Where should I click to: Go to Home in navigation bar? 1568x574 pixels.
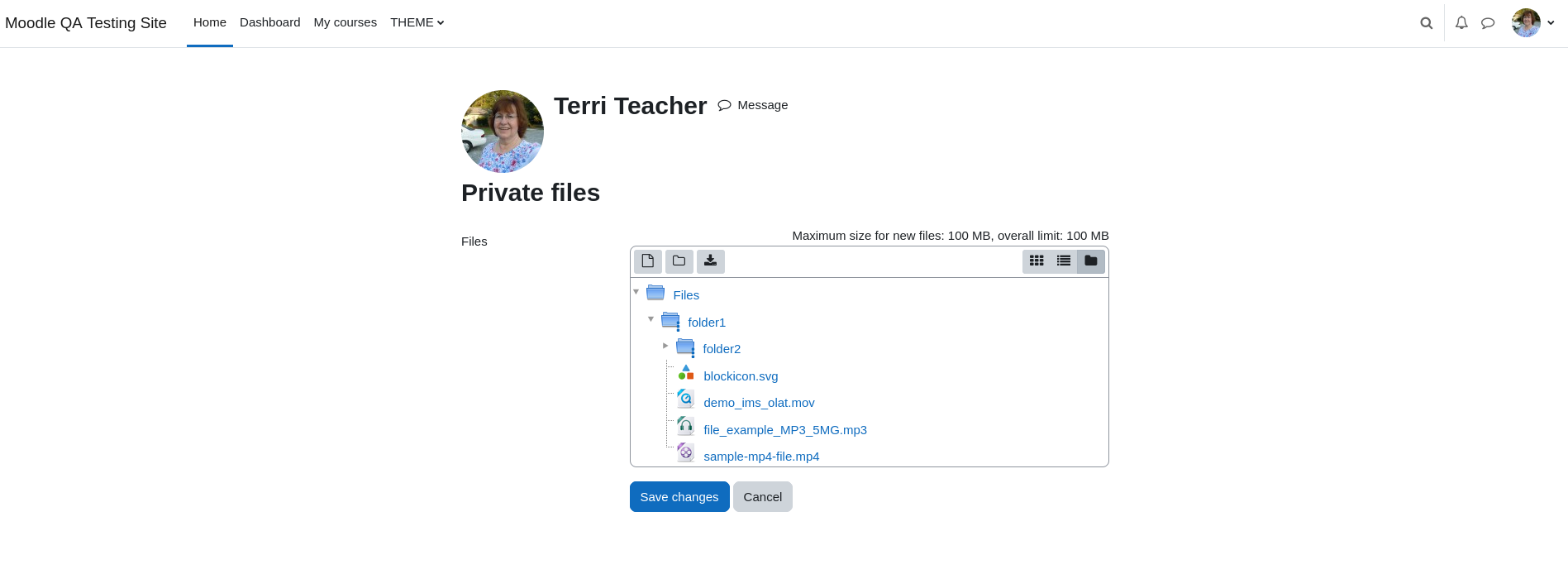pyautogui.click(x=210, y=22)
